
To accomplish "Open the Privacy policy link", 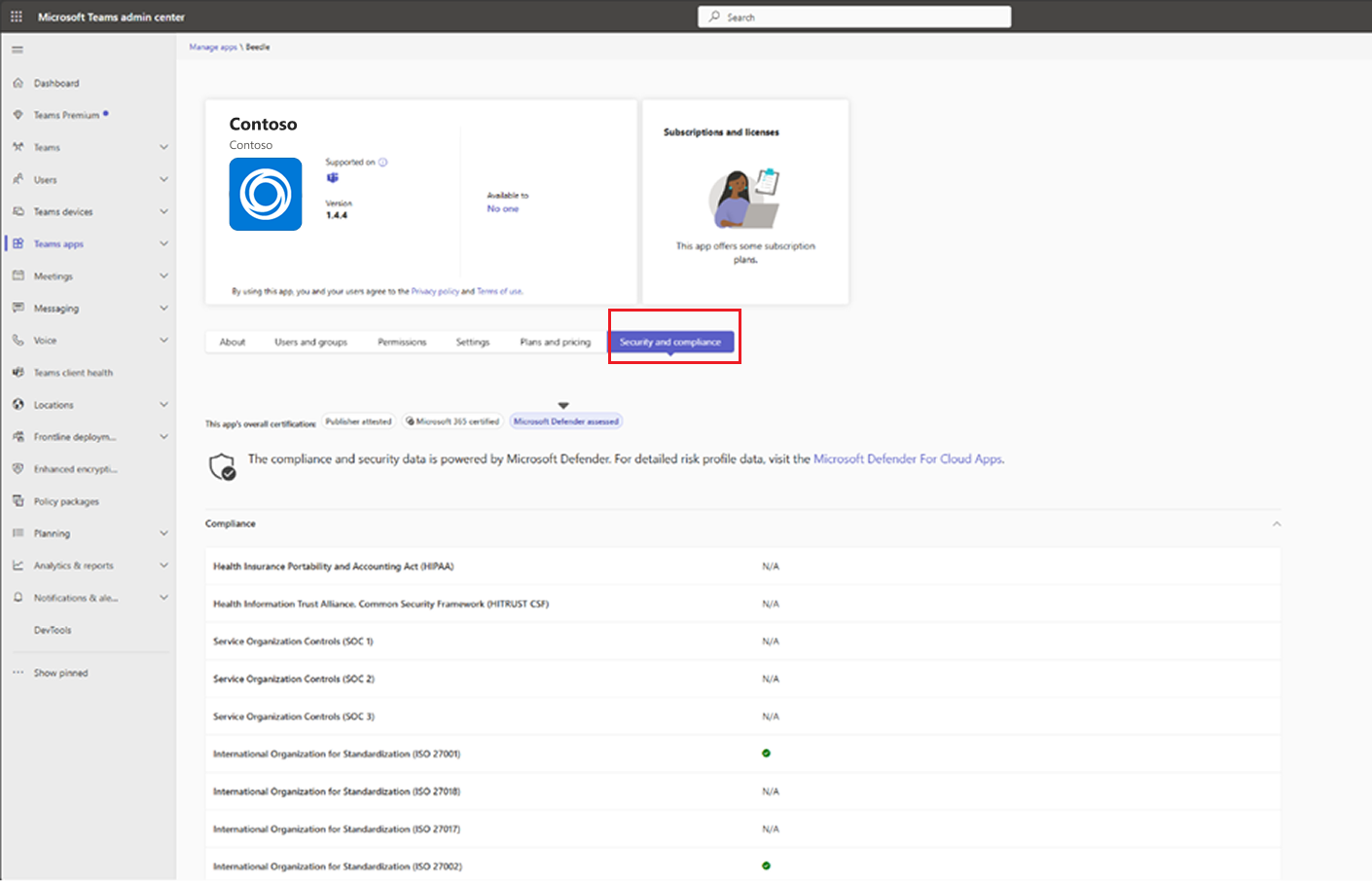I will pos(436,290).
